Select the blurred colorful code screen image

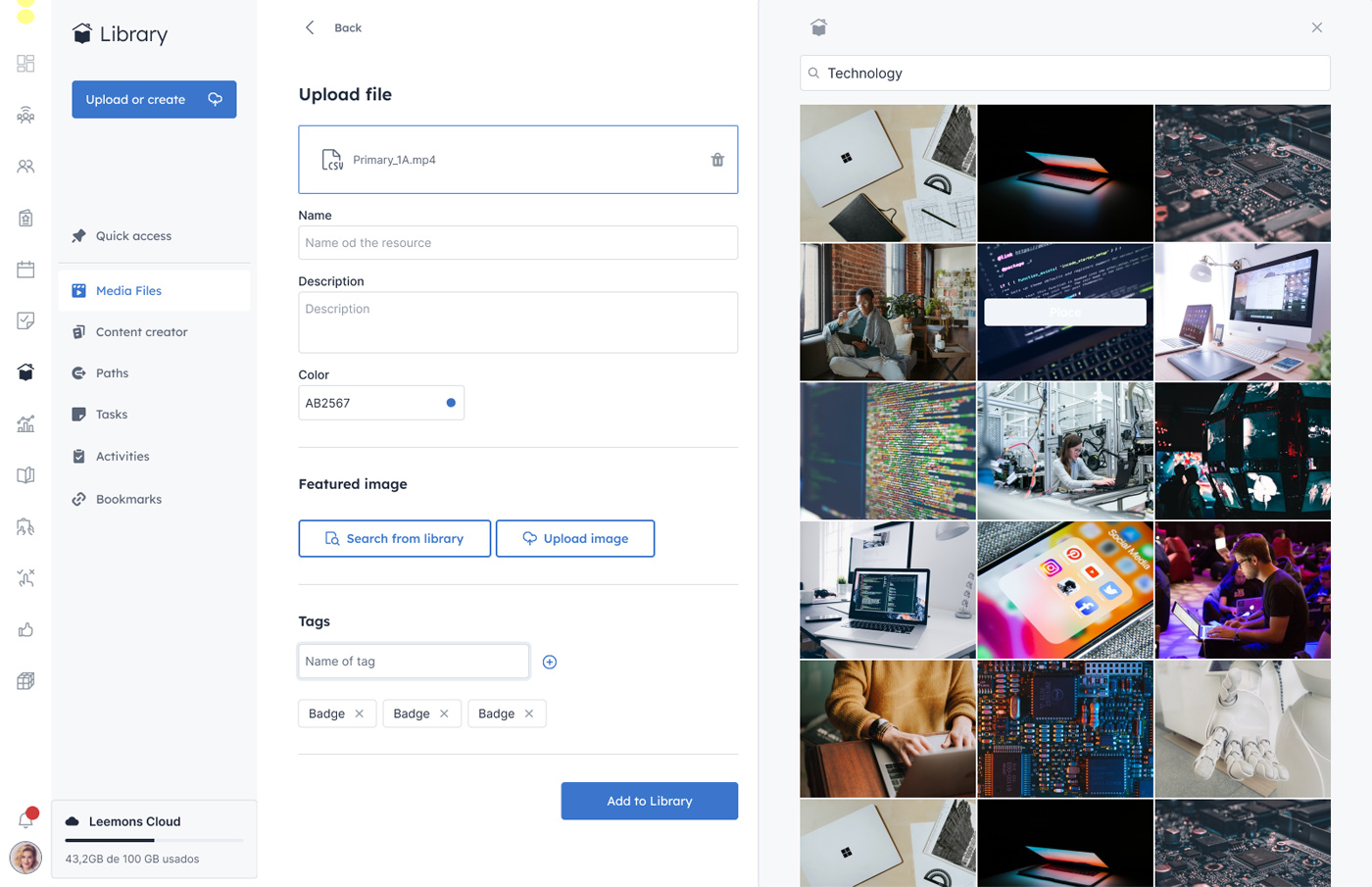click(x=888, y=451)
